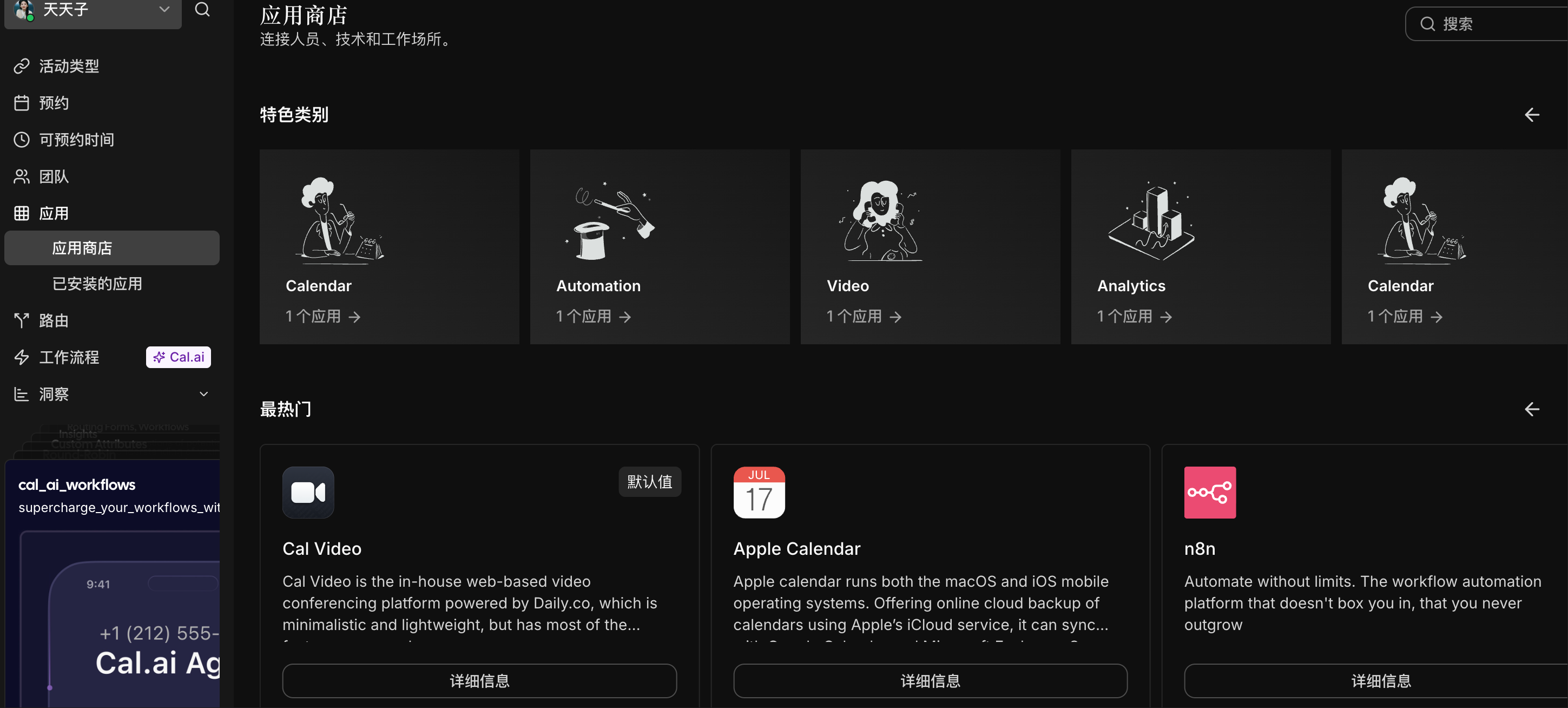Open the first Calendar category card
The image size is (1568, 708).
click(x=390, y=246)
